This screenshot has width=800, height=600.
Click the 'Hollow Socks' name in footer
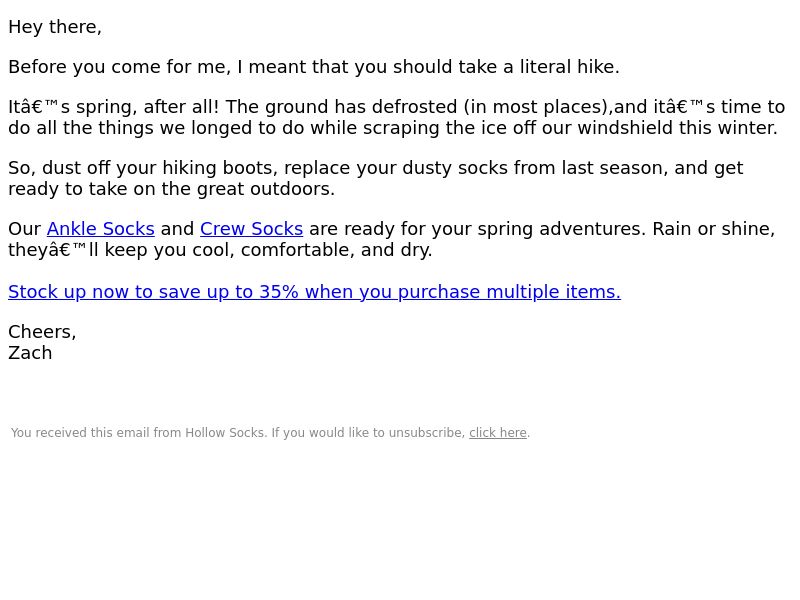tap(225, 433)
